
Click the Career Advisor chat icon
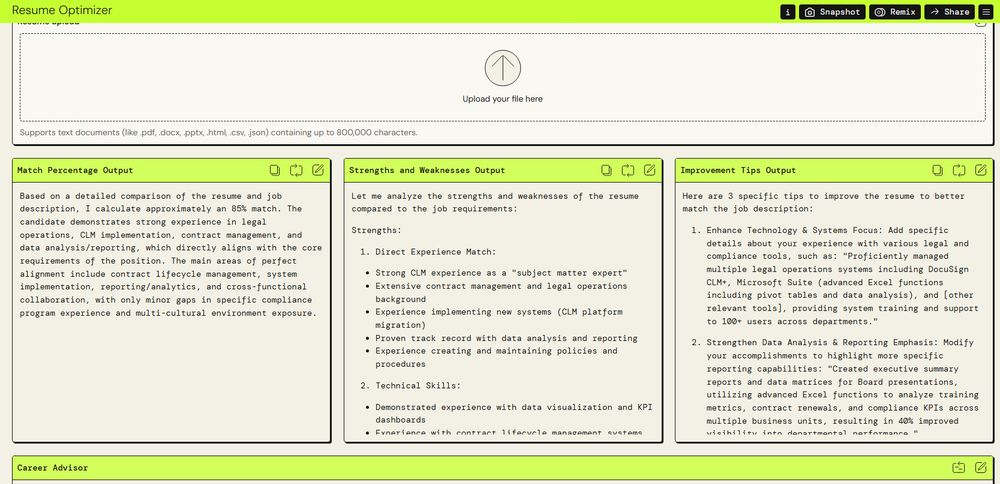pyautogui.click(x=959, y=467)
